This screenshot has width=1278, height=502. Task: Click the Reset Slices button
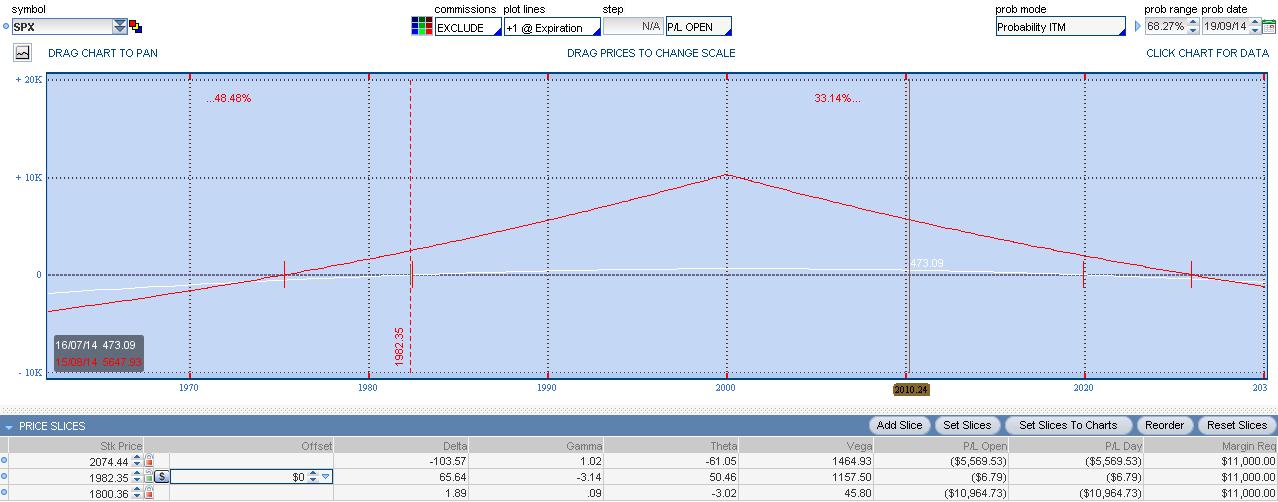click(x=1237, y=425)
